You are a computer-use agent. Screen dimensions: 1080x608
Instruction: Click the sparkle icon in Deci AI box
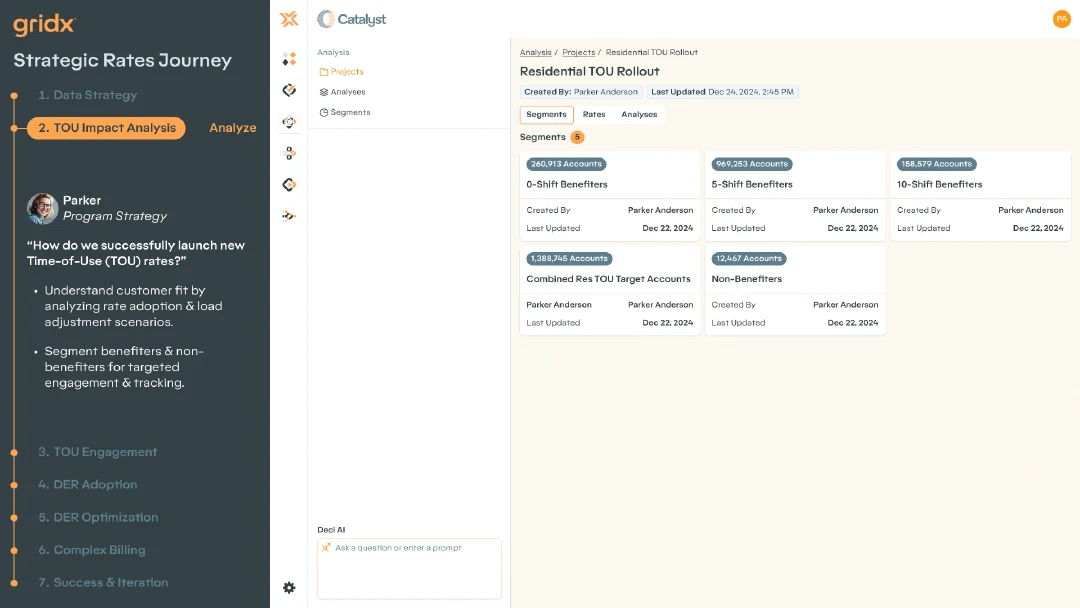[326, 547]
